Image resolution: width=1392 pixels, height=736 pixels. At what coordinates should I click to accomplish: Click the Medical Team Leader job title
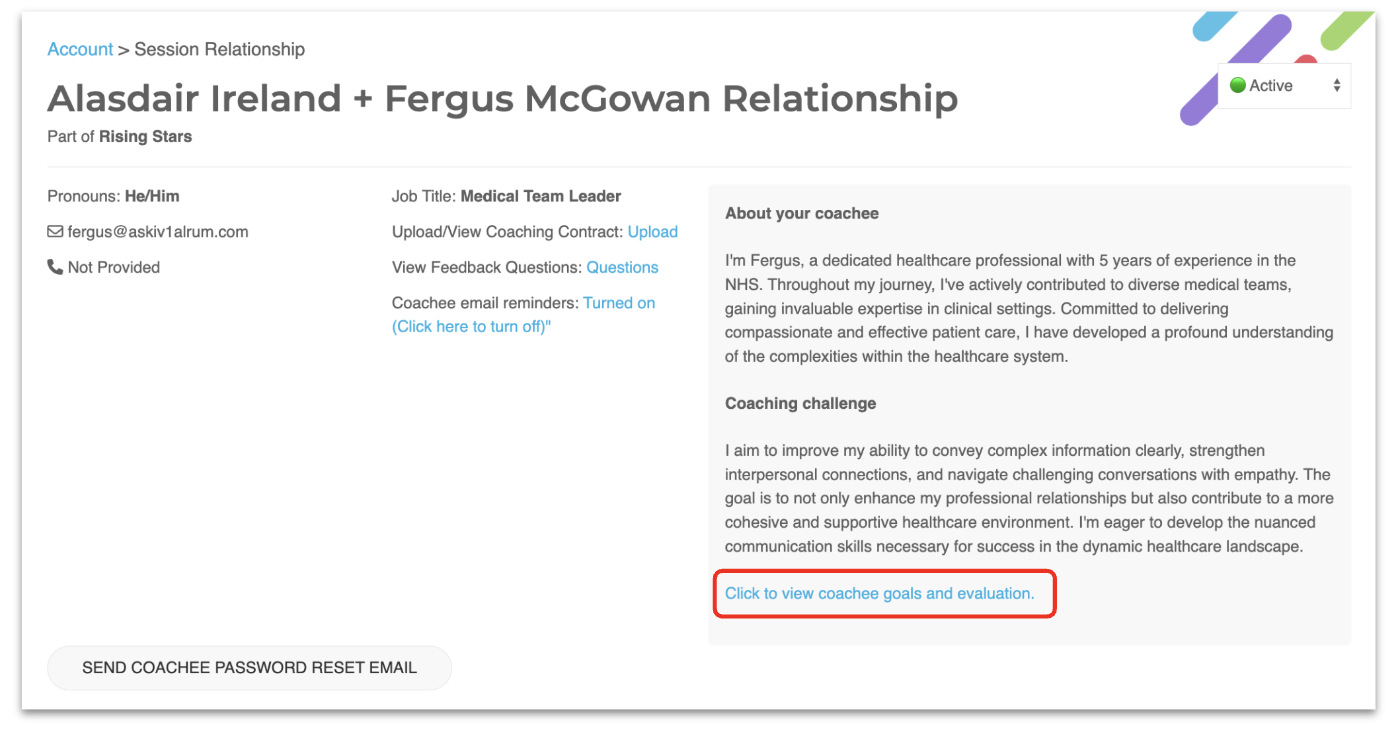[x=541, y=196]
